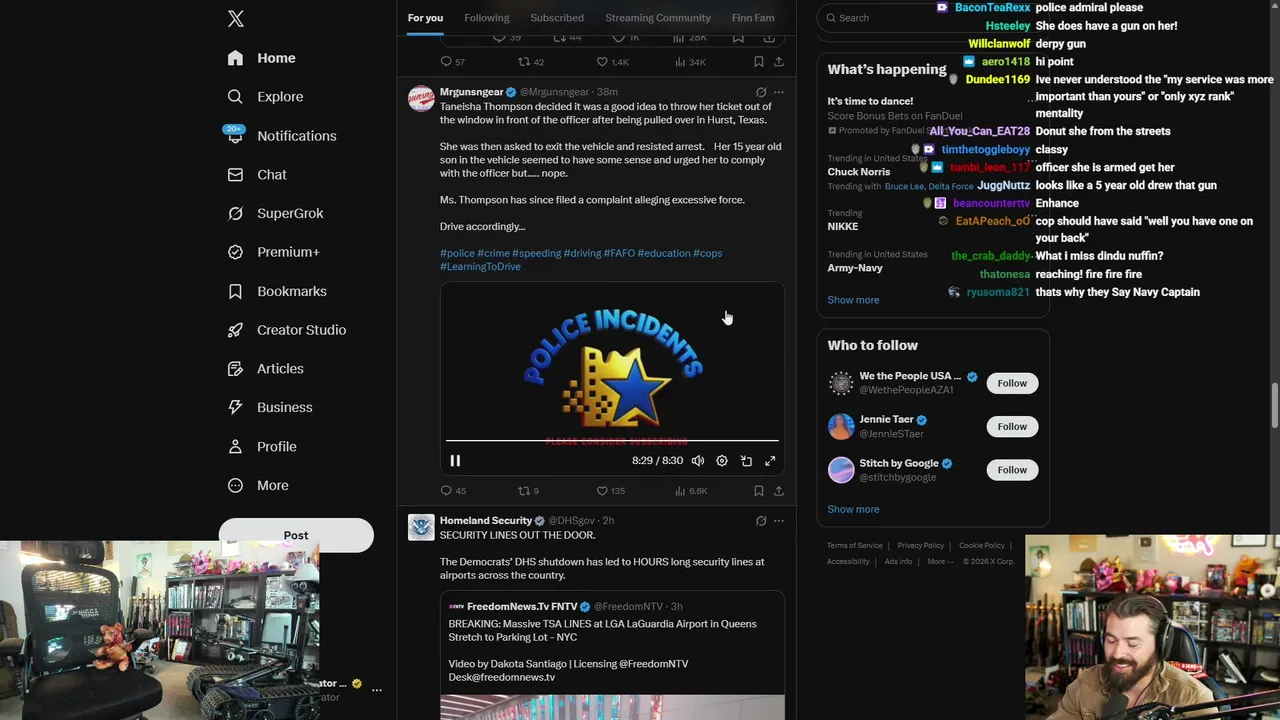Open NIKKE trending topic
Image resolution: width=1280 pixels, height=720 pixels.
843,227
